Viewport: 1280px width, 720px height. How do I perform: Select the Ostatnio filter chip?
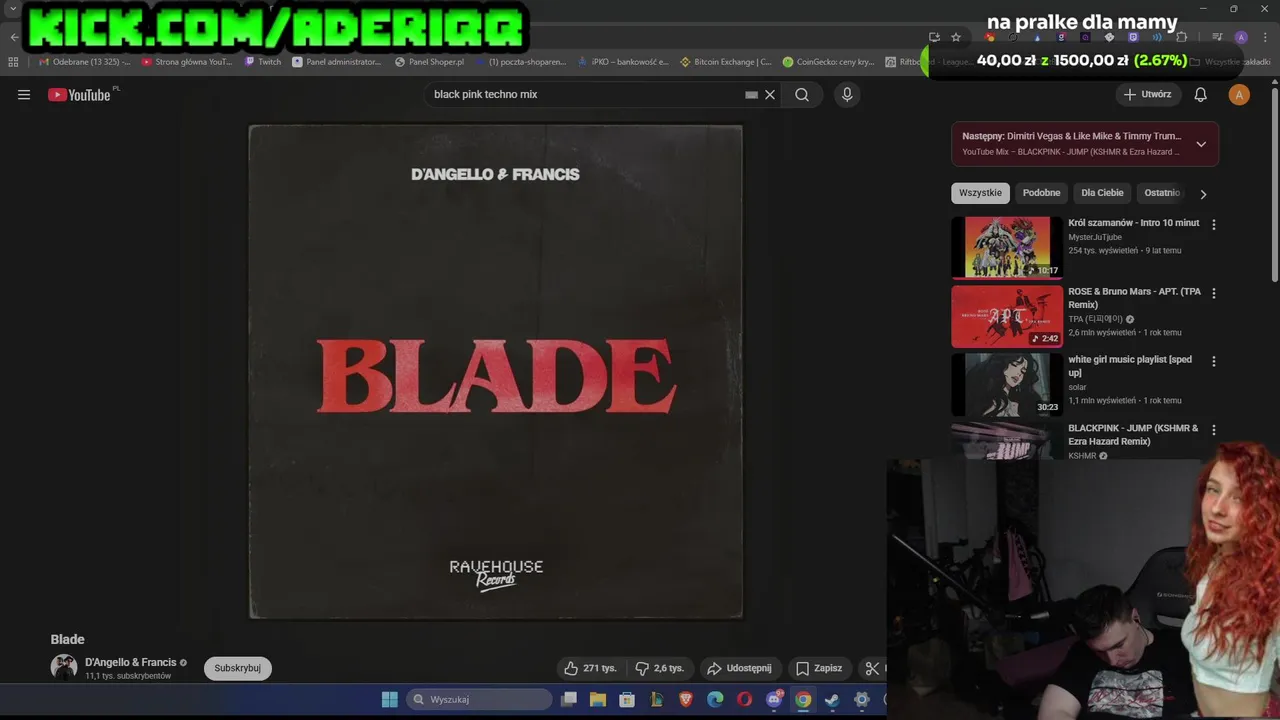point(1162,193)
